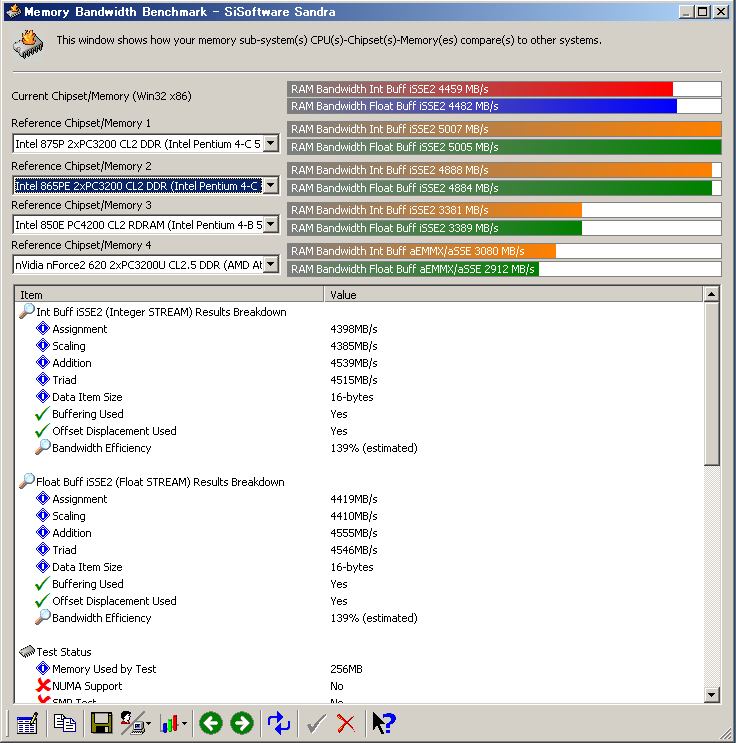Click the green back arrow button
Image resolution: width=736 pixels, height=743 pixels.
(x=210, y=723)
